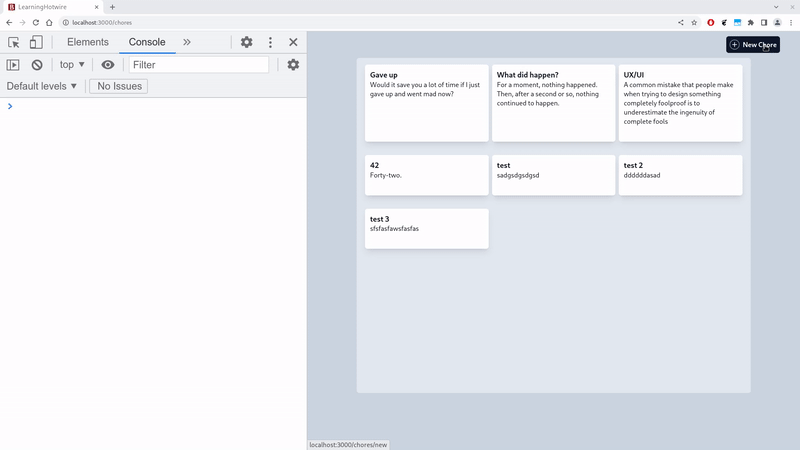Image resolution: width=800 pixels, height=450 pixels.
Task: Show the console sidebar icon
Action: click(x=13, y=65)
